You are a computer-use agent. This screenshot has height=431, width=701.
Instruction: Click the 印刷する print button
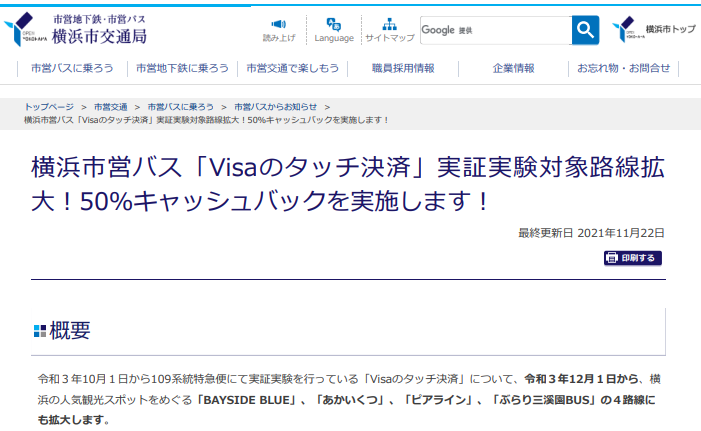point(633,258)
